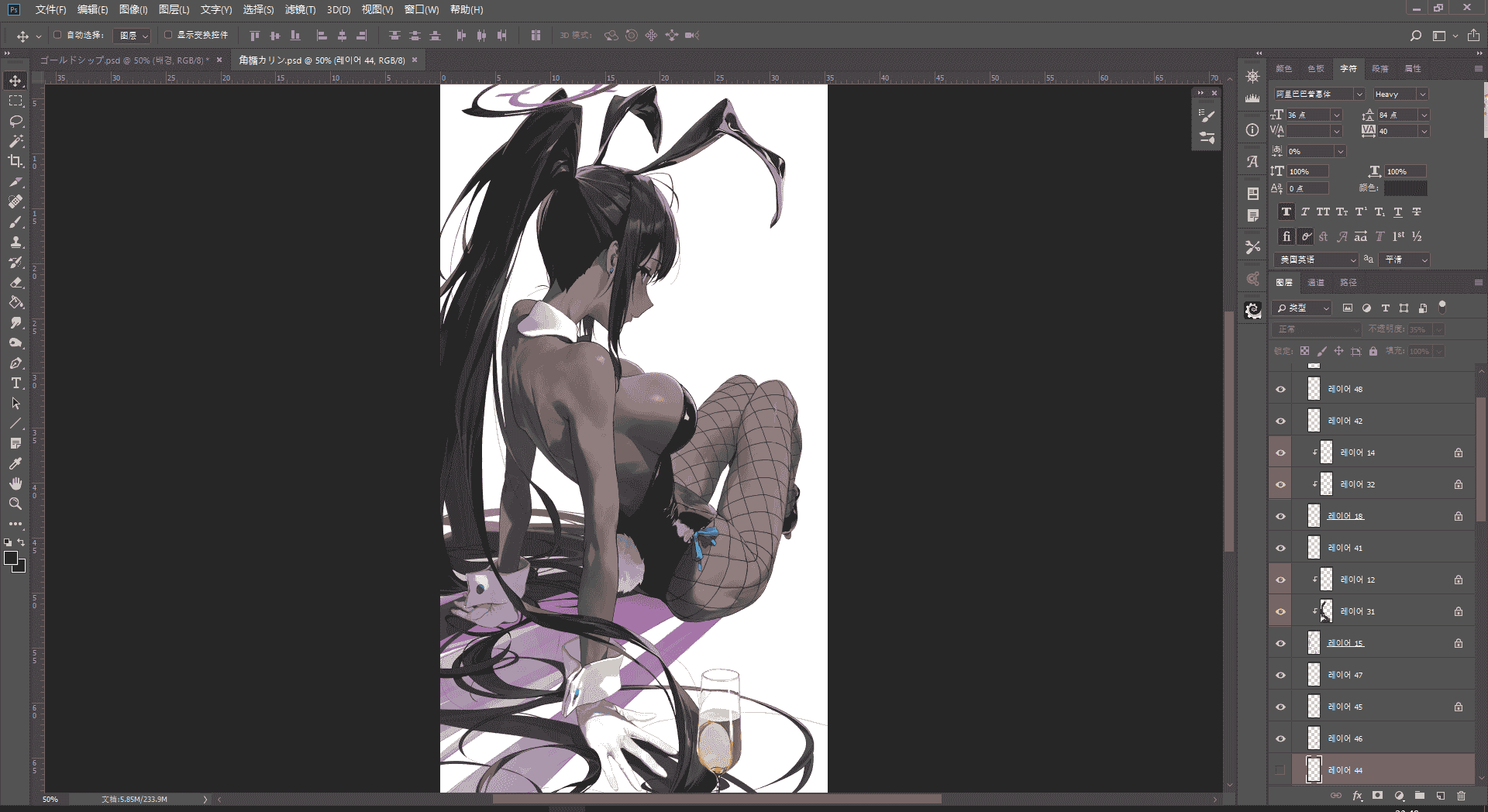The width and height of the screenshot is (1488, 812).
Task: Select the Pen tool
Action: [x=15, y=363]
